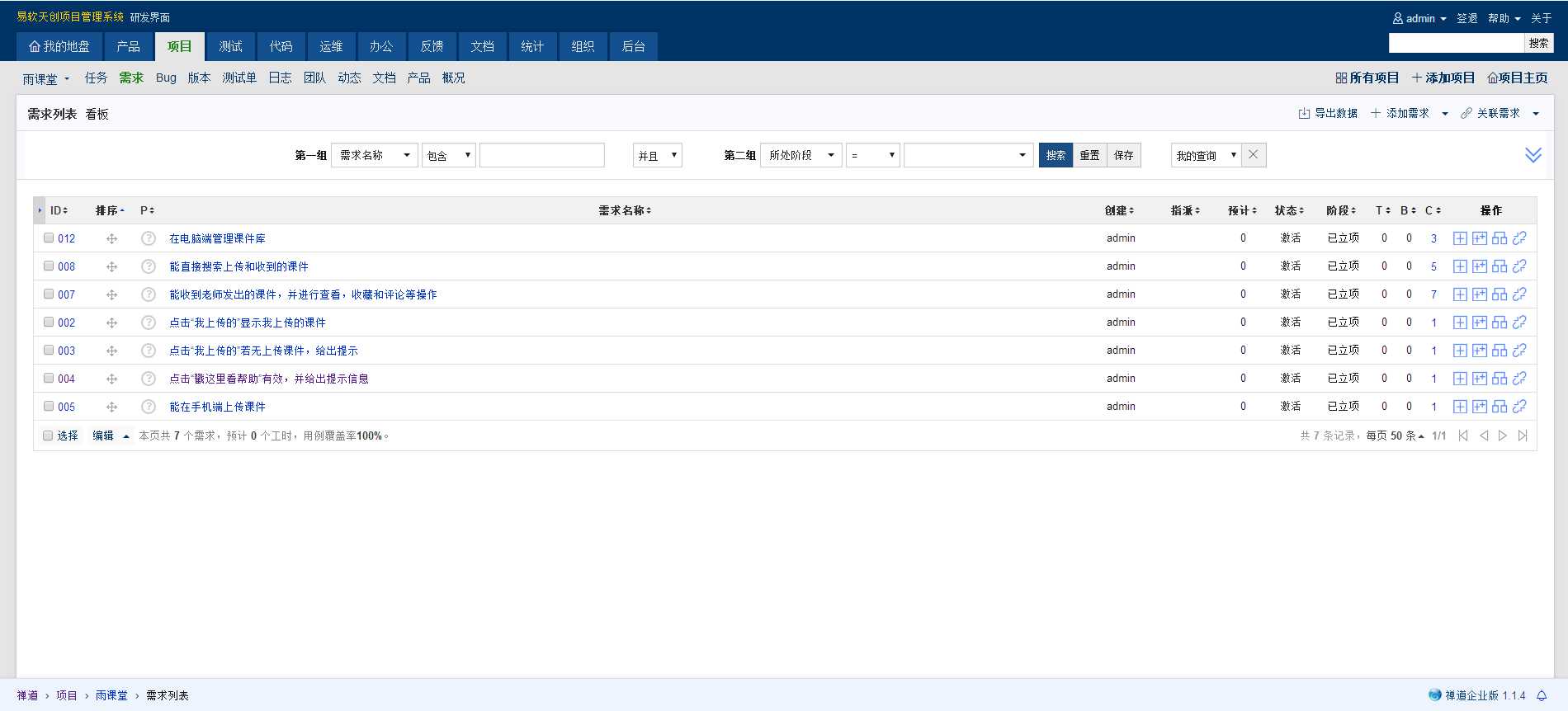Go to first page using pager icon

pos(1463,436)
